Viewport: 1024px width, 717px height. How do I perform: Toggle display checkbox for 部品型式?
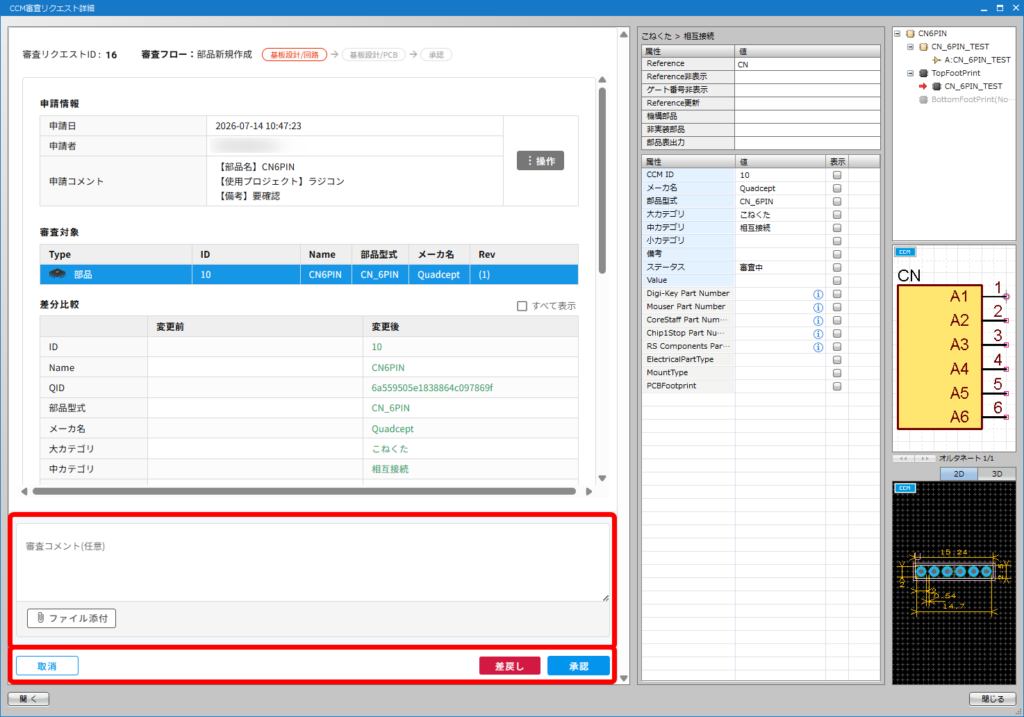tap(837, 202)
